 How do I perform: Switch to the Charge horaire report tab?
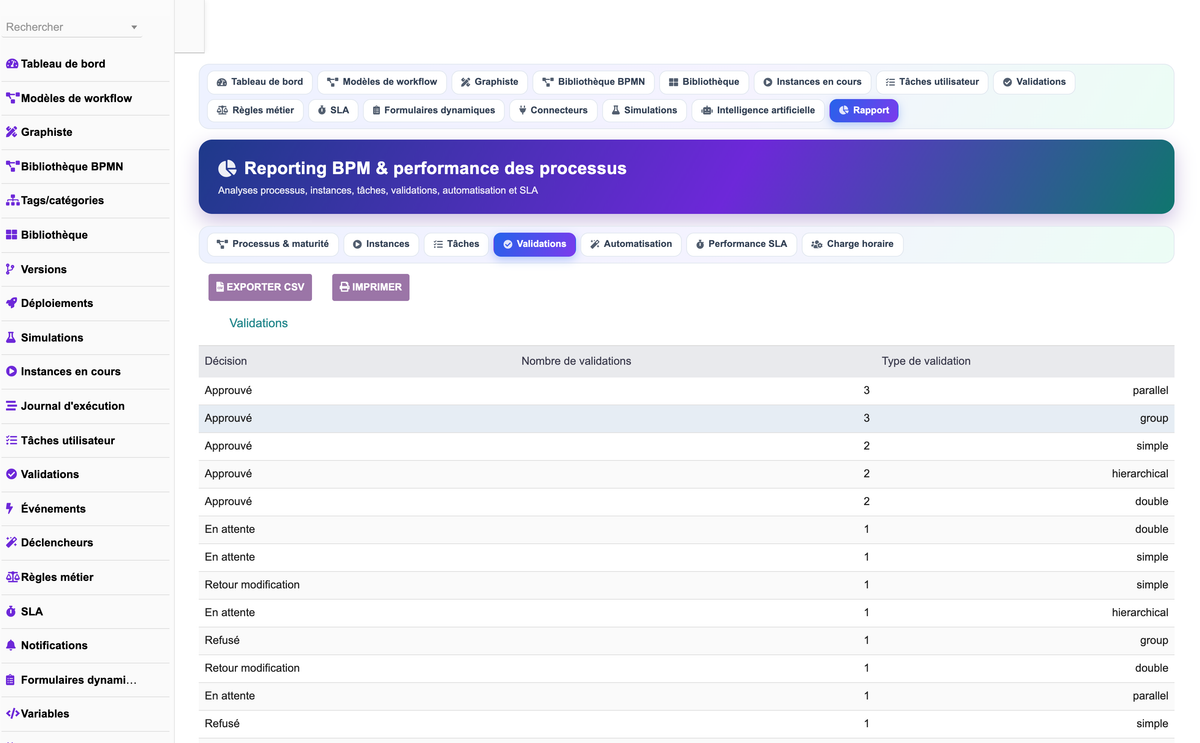(x=853, y=244)
